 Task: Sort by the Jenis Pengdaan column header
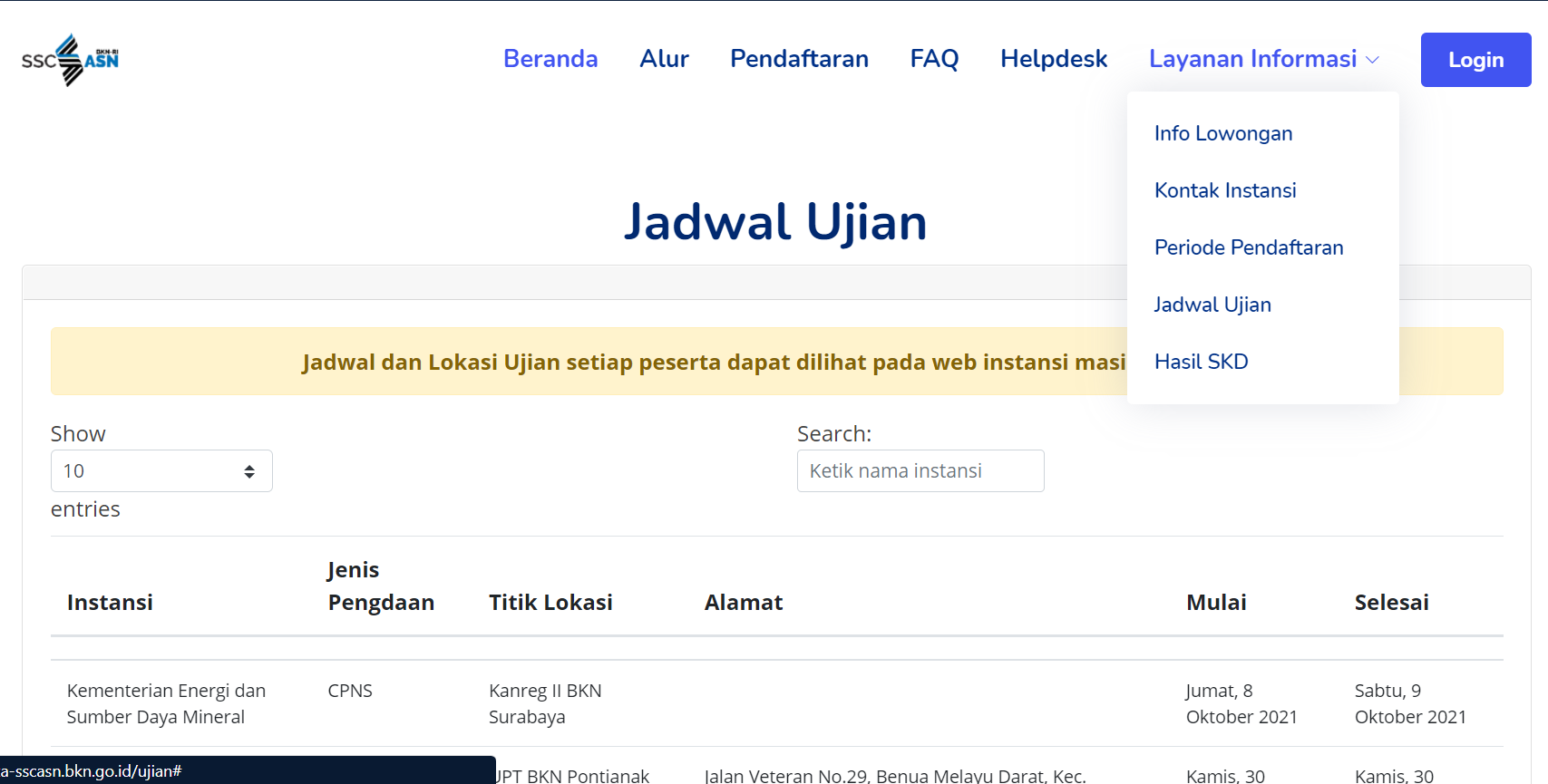(x=381, y=586)
